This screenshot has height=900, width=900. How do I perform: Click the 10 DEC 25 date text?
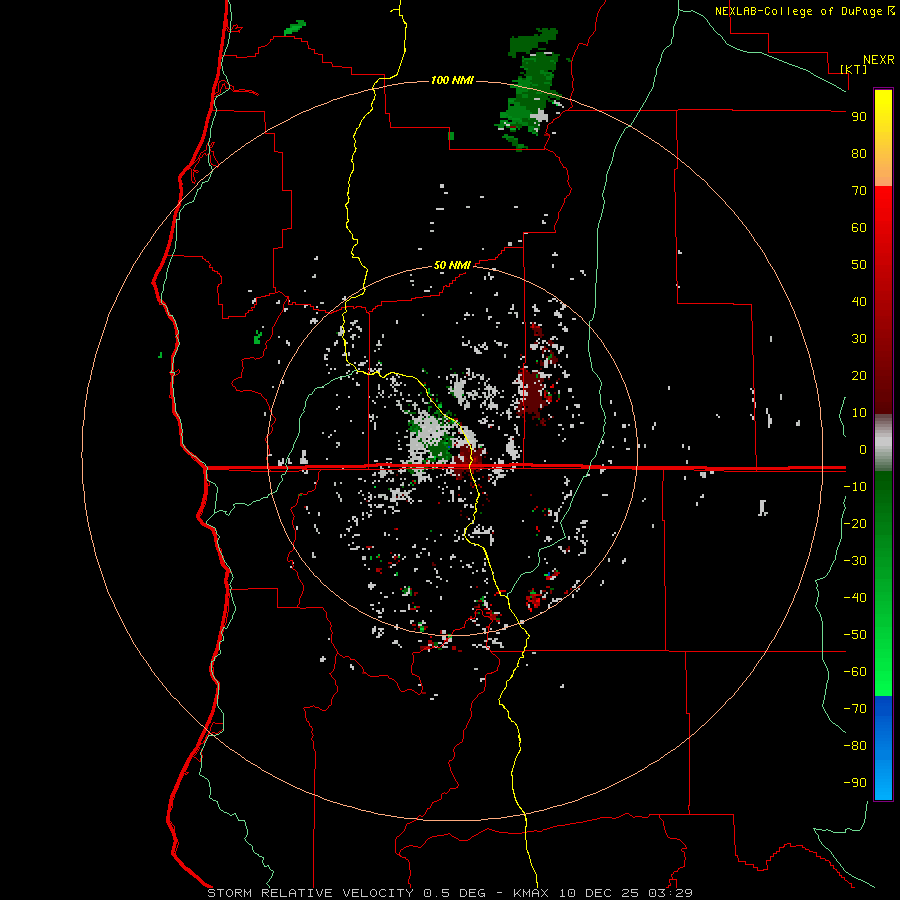pos(599,893)
